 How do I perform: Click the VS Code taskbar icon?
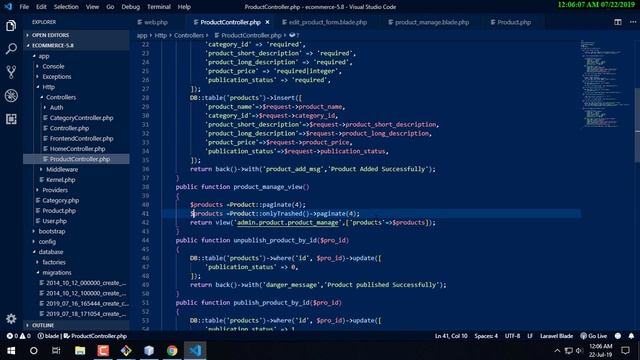pos(195,351)
